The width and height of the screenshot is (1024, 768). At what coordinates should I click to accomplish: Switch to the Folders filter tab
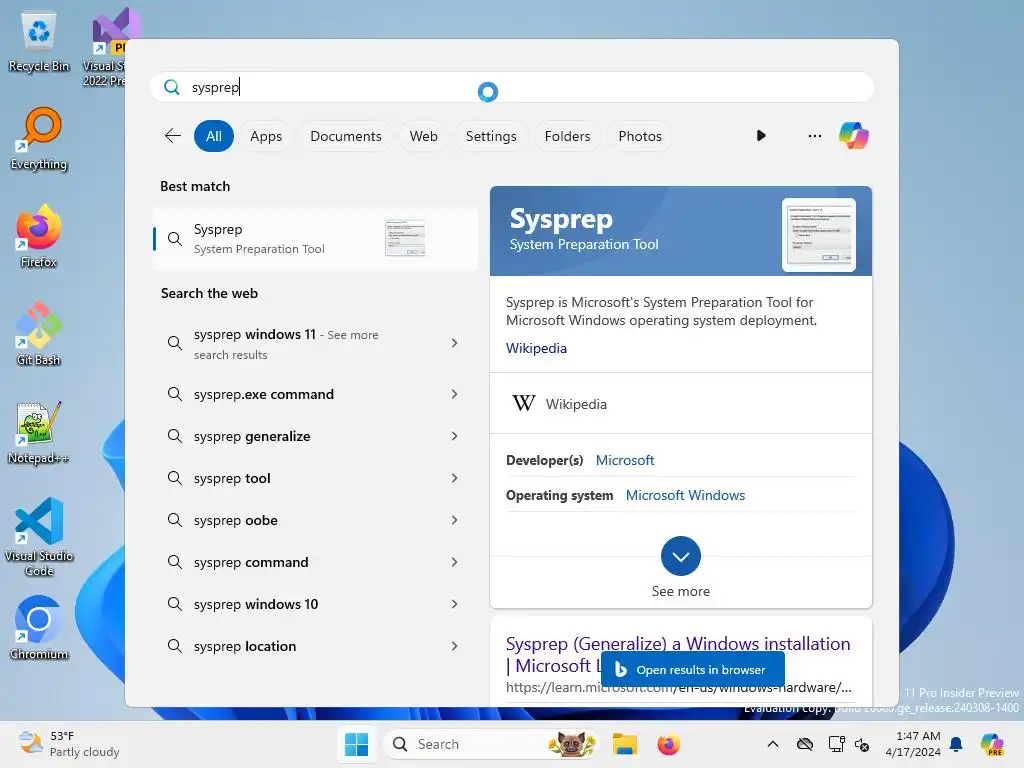567,136
